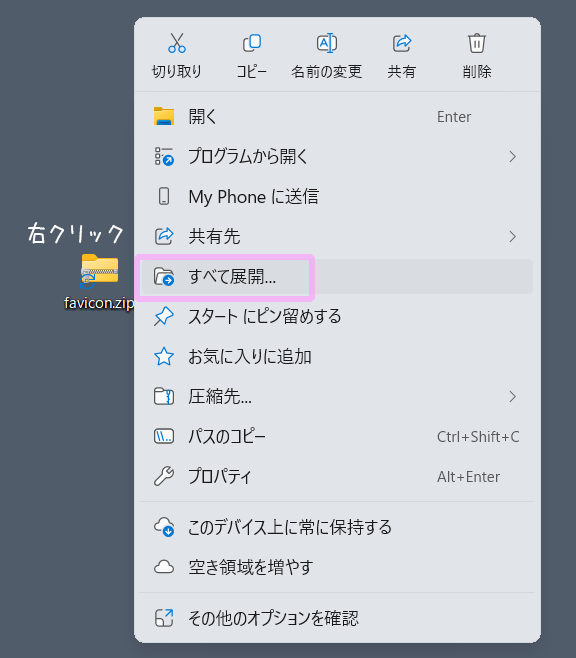Select the favicon.zip file icon
This screenshot has width=576, height=658.
pos(99,271)
